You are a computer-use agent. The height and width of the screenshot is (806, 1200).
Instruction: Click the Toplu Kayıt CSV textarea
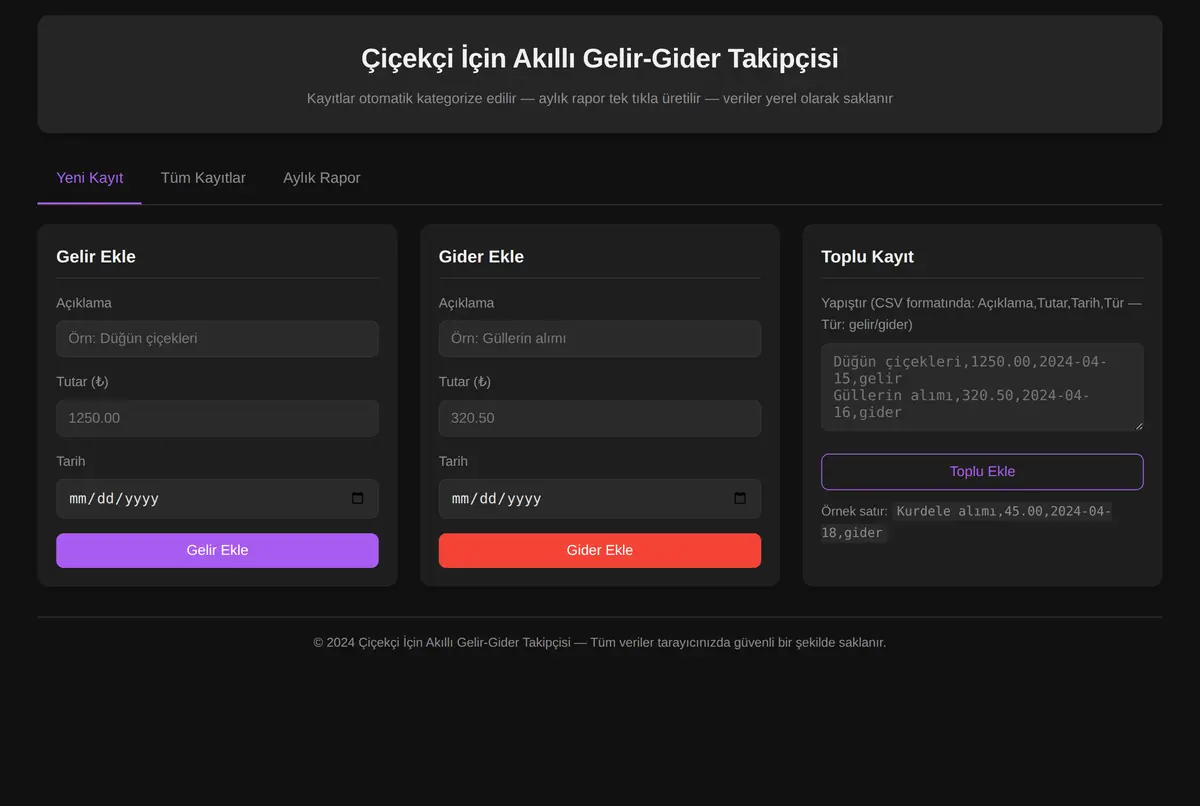[x=982, y=387]
